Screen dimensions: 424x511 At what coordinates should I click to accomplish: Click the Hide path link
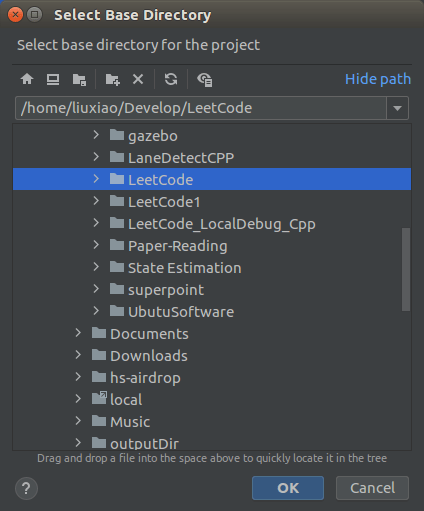[378, 79]
